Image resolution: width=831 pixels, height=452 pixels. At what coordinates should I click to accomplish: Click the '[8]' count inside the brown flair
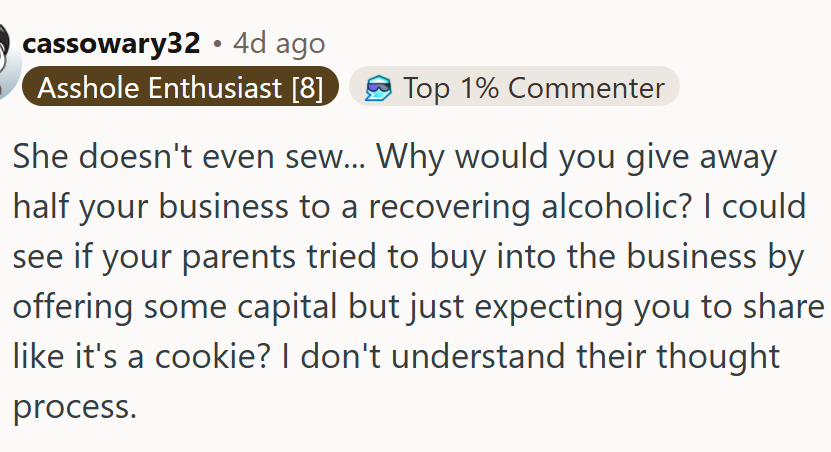[x=307, y=87]
